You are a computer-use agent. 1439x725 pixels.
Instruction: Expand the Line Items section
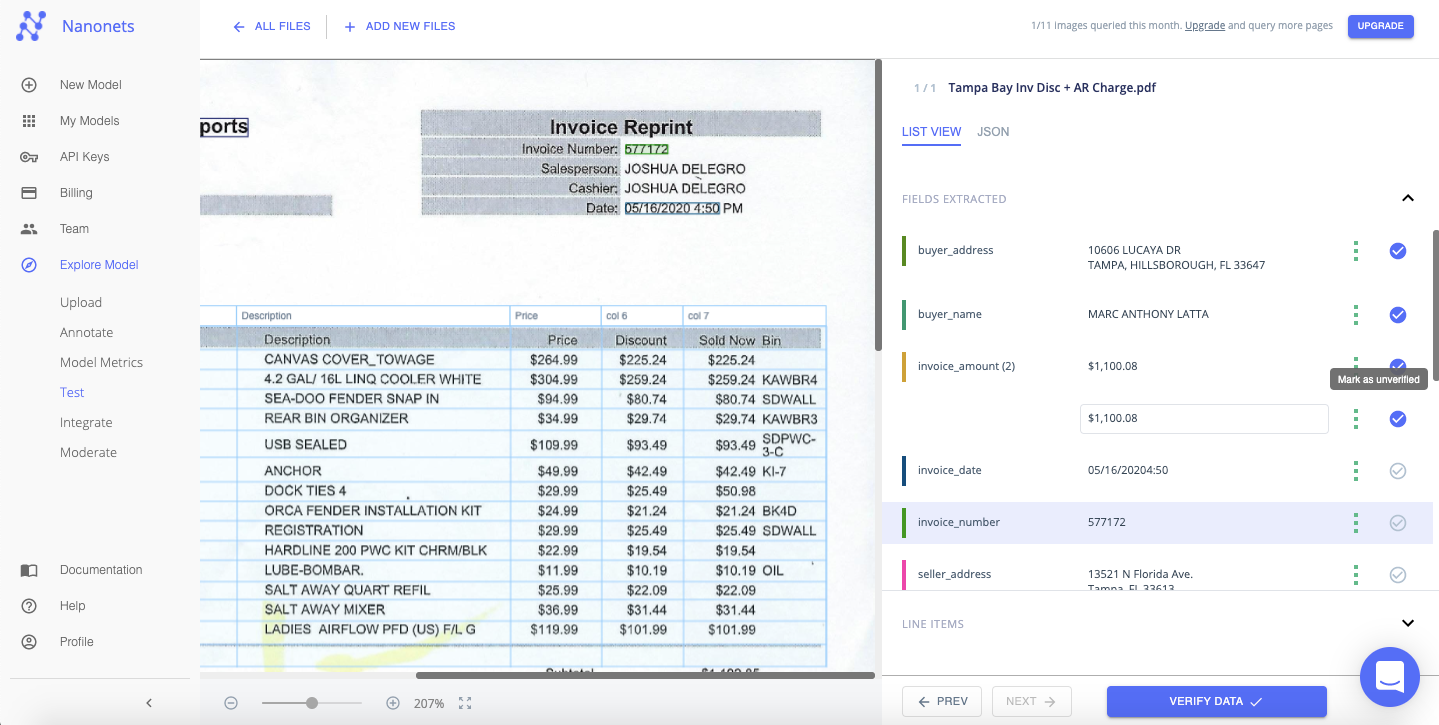click(x=1407, y=624)
